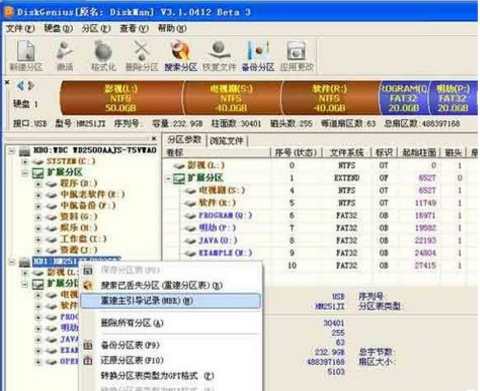The image size is (480, 391).
Task: Expand the 资源 (J:) tree node
Action: click(x=38, y=250)
